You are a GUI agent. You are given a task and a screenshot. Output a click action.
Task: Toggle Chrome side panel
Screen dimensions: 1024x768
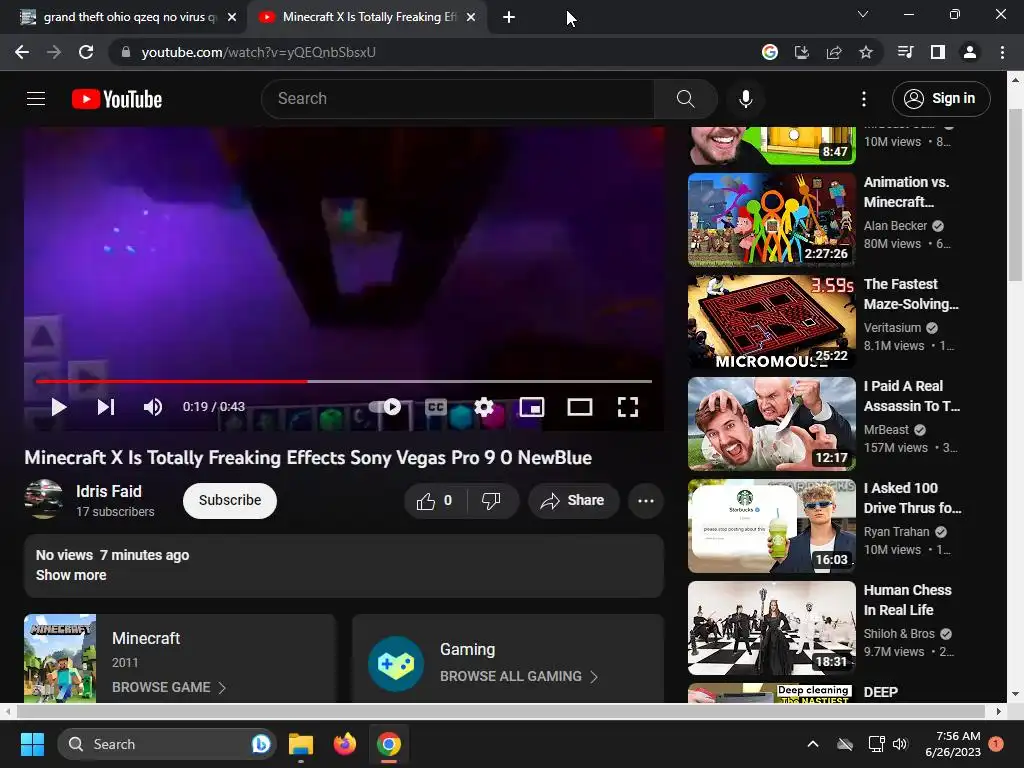point(938,52)
